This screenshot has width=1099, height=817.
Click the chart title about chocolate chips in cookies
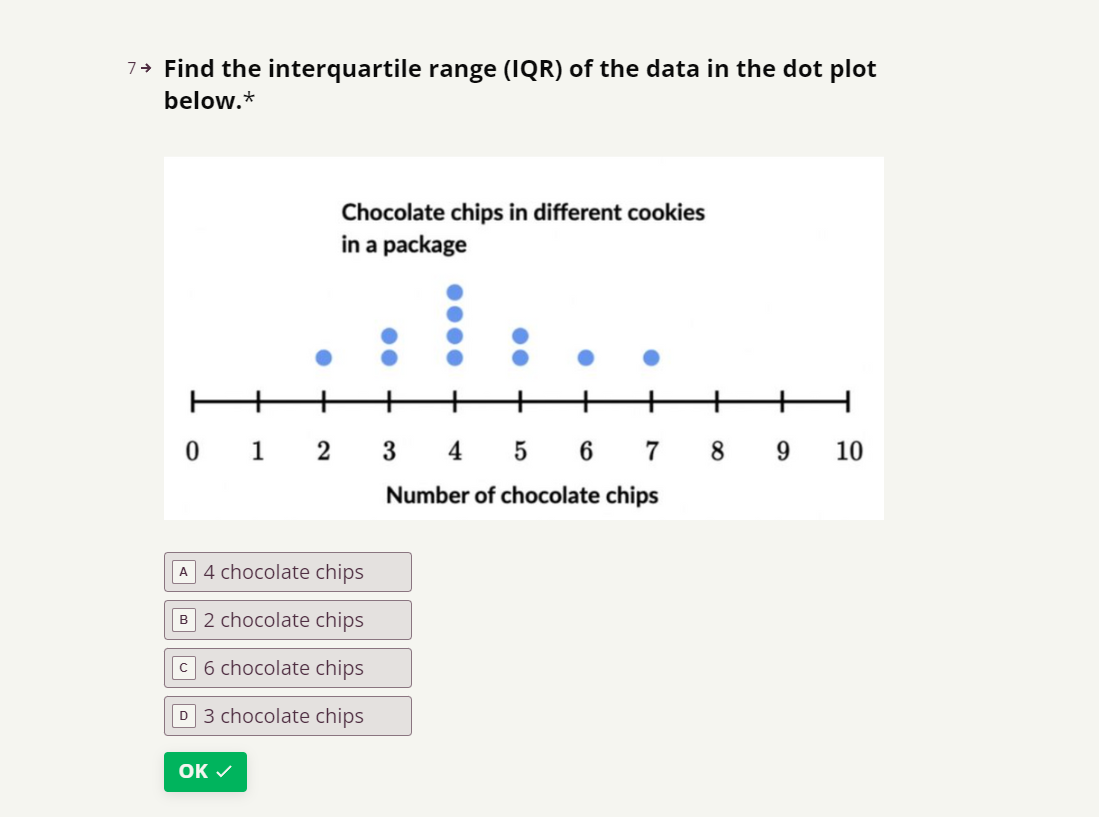(x=523, y=228)
